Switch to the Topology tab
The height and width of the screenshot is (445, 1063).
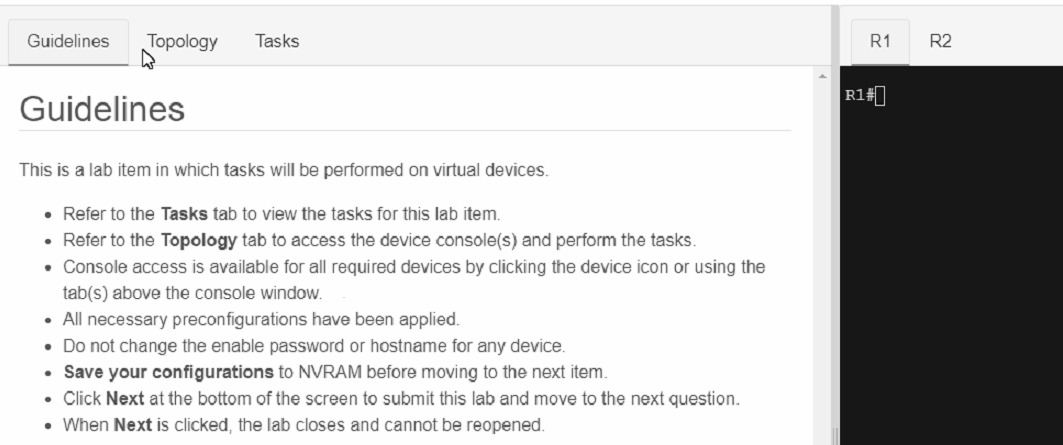tap(187, 41)
